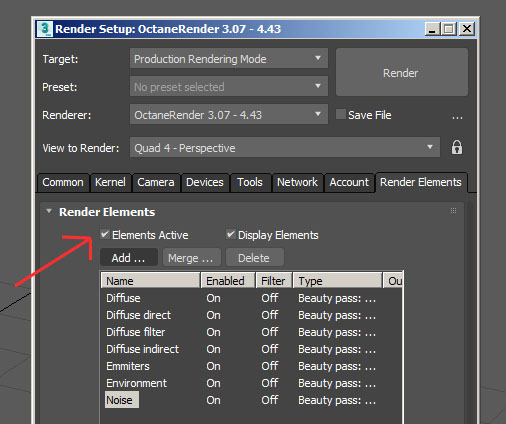
Task: Open the Renderer dropdown
Action: [229, 115]
